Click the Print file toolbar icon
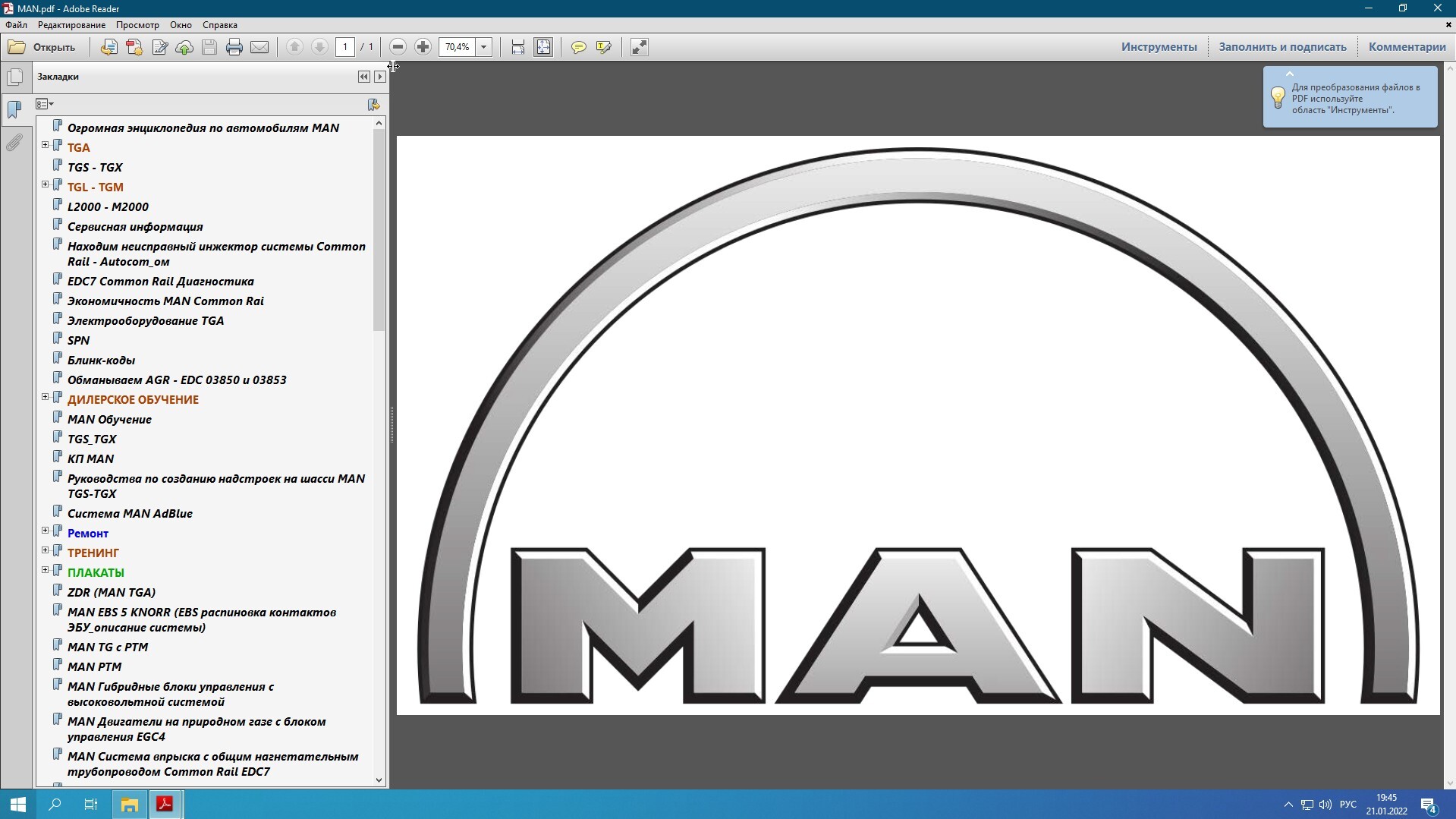1456x819 pixels. 234,47
